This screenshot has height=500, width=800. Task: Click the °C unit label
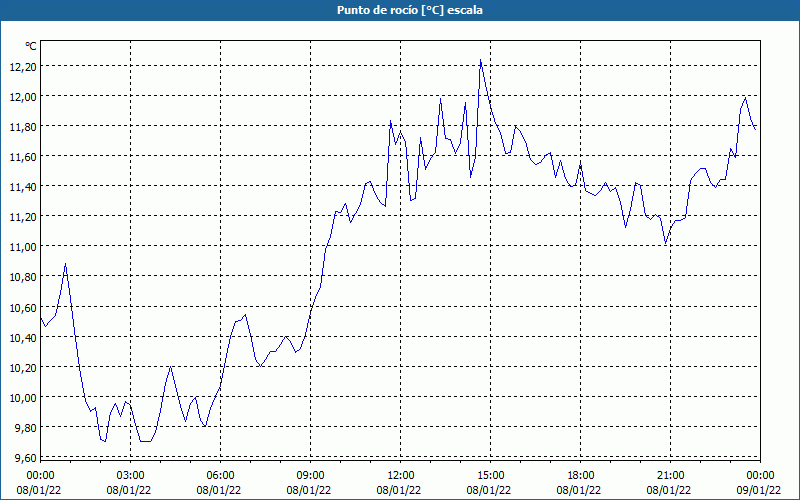[x=31, y=46]
